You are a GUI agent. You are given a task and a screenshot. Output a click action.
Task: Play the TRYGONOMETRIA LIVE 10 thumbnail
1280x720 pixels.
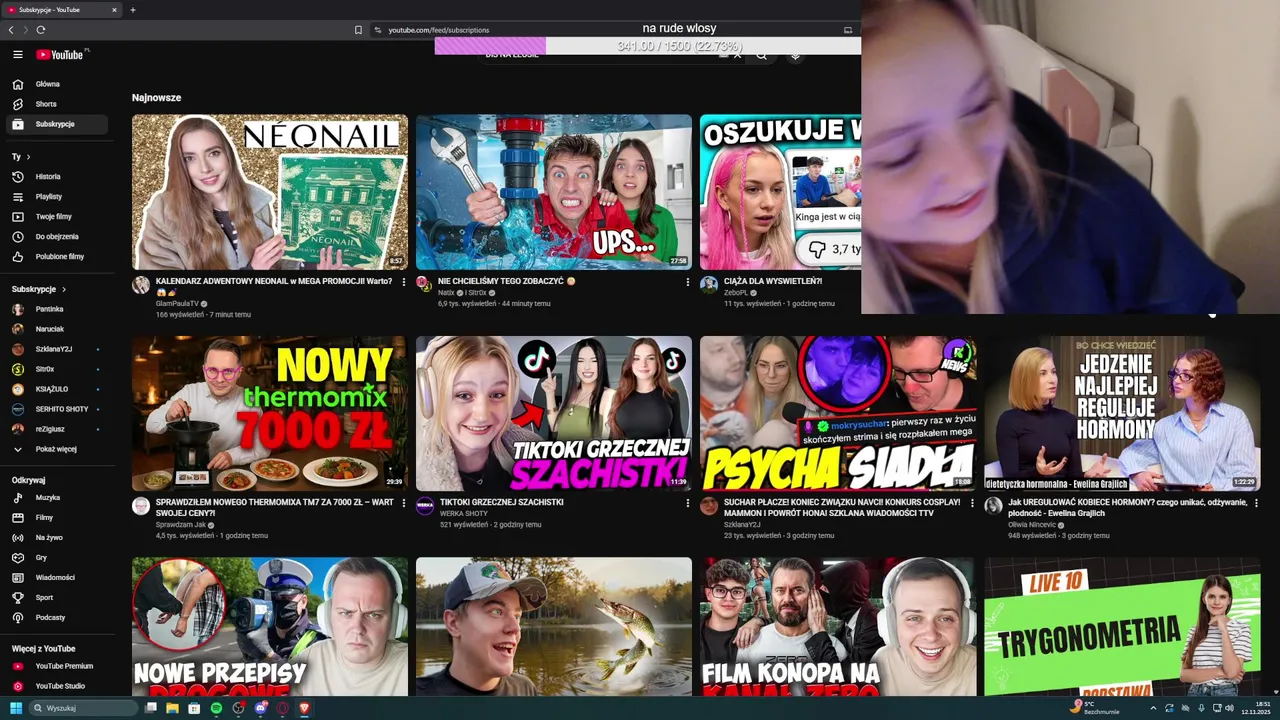point(1122,627)
